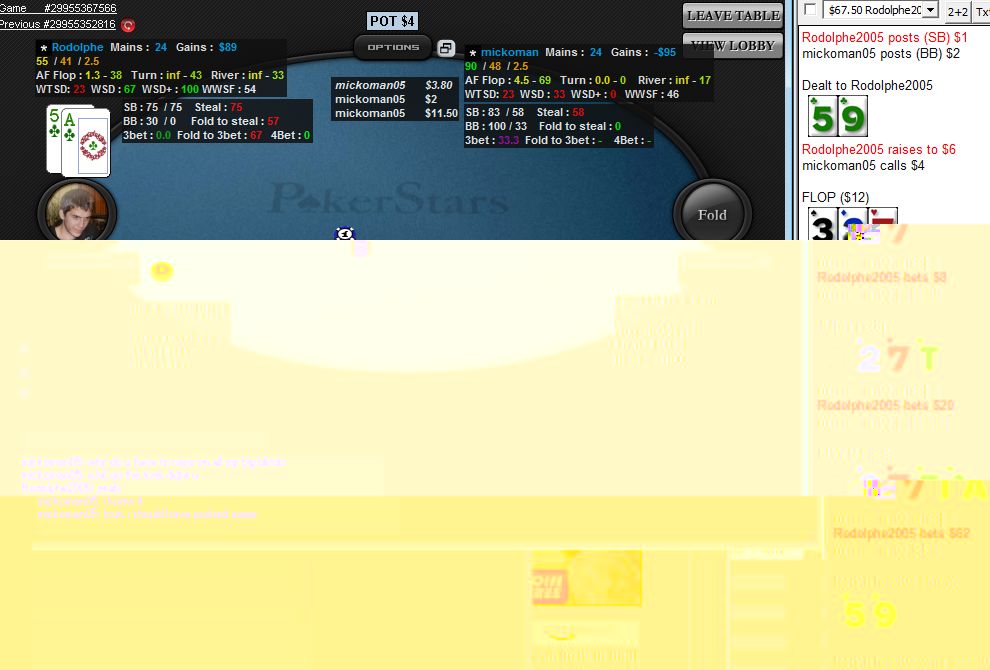The height and width of the screenshot is (670, 990).
Task: Open Previous #29955352816 hand link
Action: pos(57,24)
